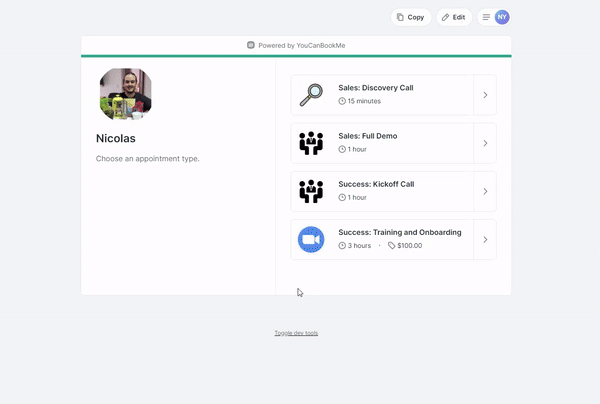Click the blue video camera icon

[x=311, y=239]
